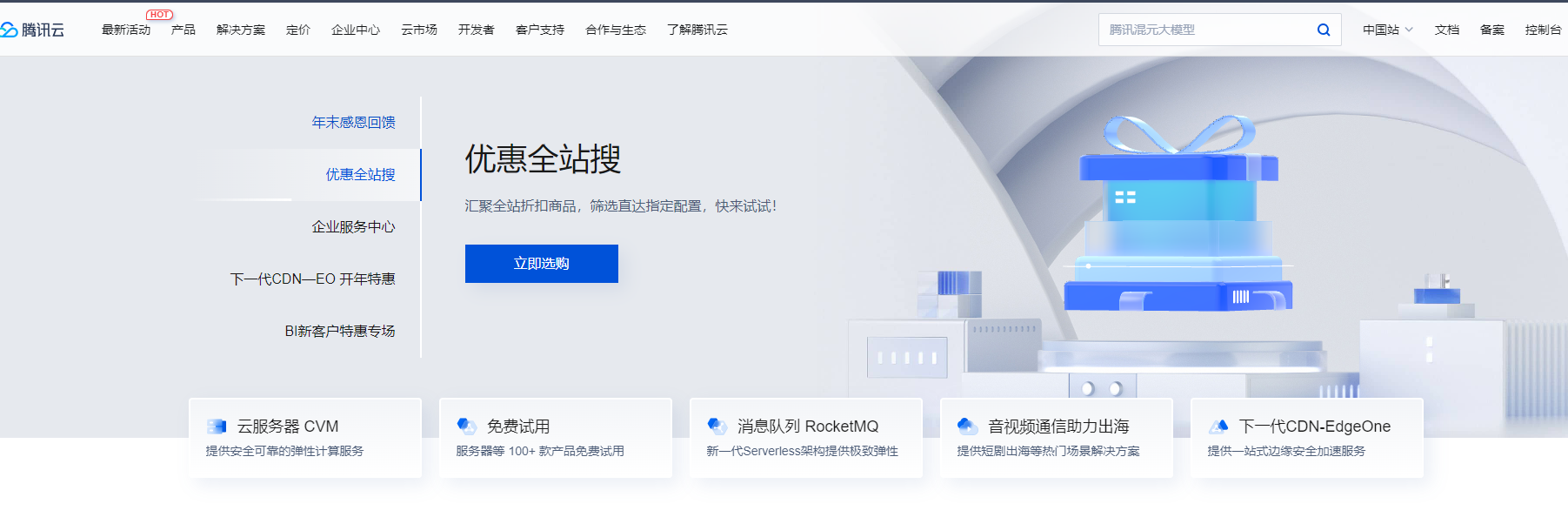
Task: Click text 提供安全可靠的弹性计算服务
Action: coord(284,451)
